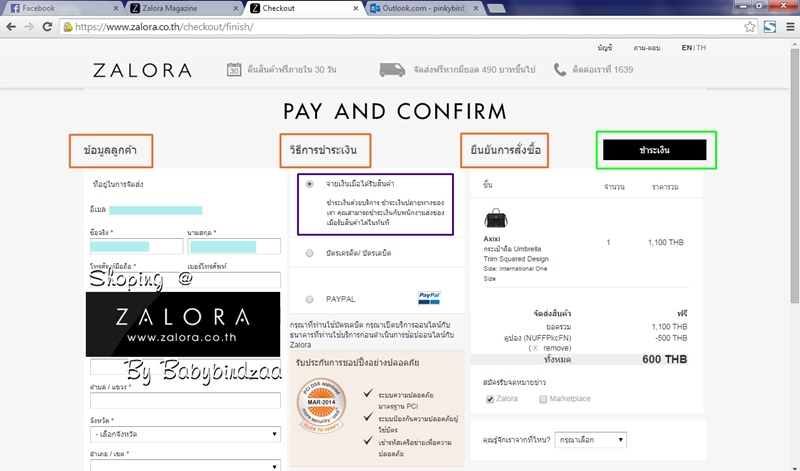Image resolution: width=800 pixels, height=471 pixels.
Task: Close the Zalora Magazine tab
Action: click(x=236, y=8)
